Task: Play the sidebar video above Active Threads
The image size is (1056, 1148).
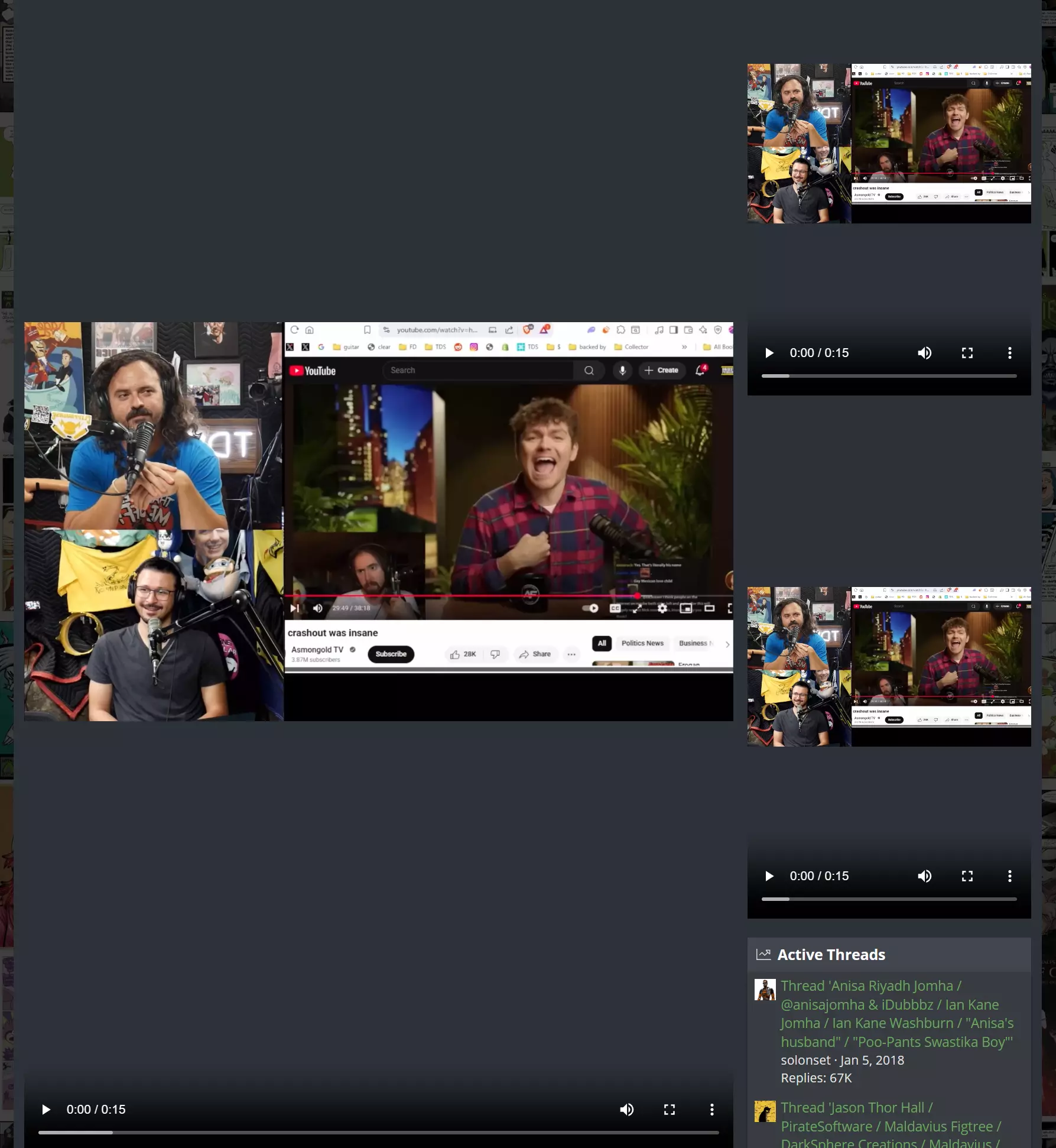Action: (x=769, y=876)
